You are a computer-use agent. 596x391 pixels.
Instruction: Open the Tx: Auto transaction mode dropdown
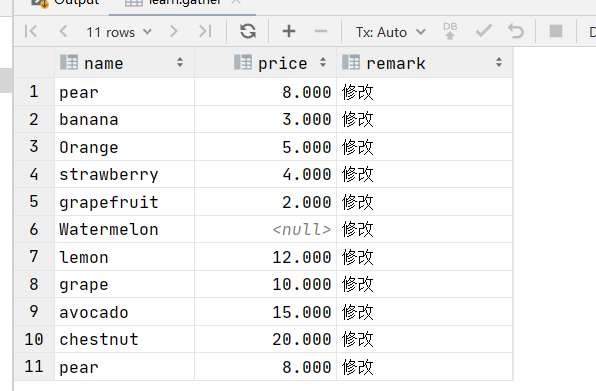(x=391, y=32)
